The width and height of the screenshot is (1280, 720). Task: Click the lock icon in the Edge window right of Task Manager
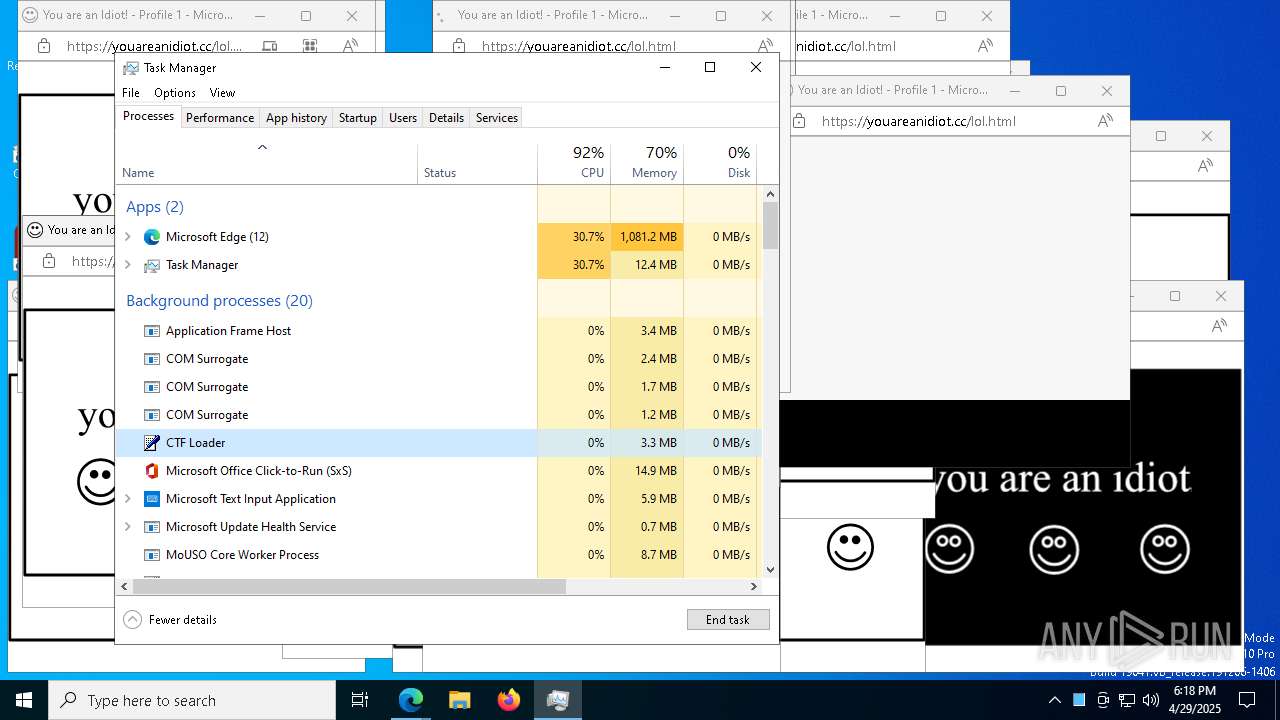click(799, 121)
